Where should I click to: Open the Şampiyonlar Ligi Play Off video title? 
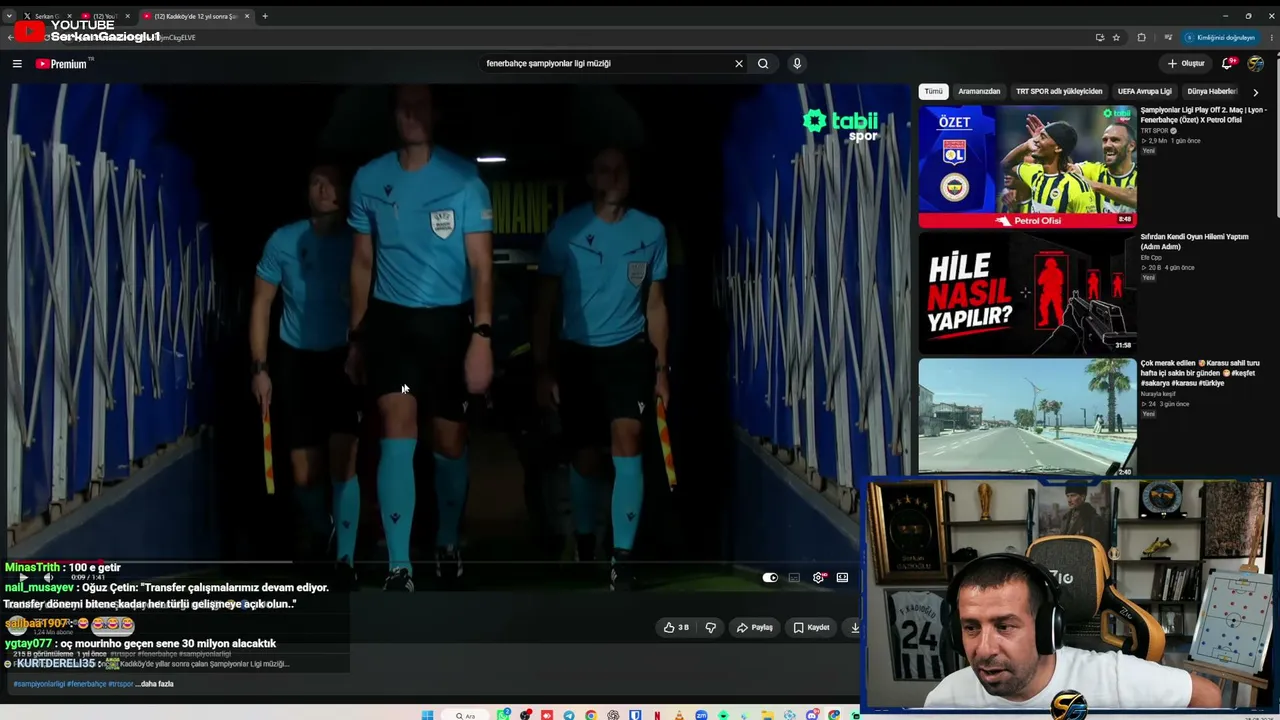[1204, 115]
